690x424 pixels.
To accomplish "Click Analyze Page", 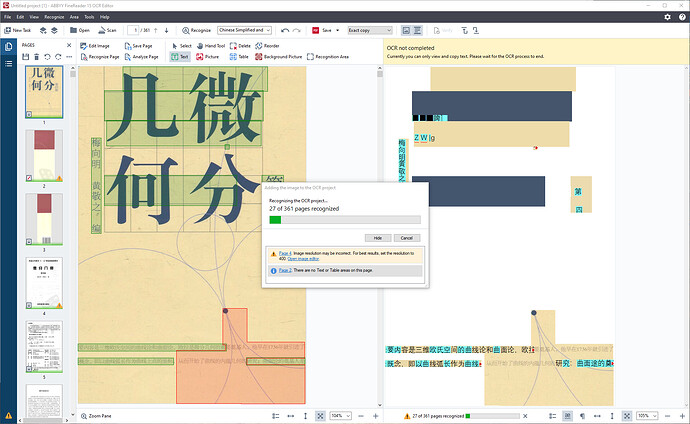I will [141, 57].
